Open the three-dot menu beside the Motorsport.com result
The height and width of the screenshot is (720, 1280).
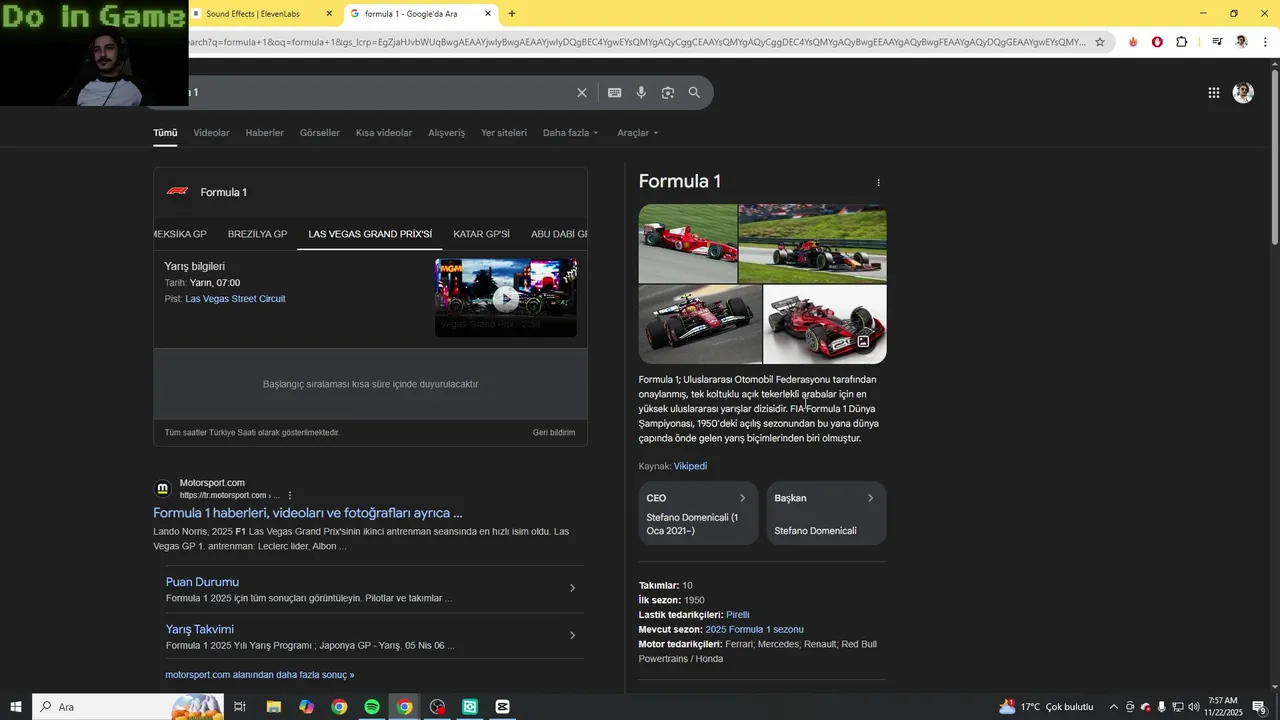(290, 495)
